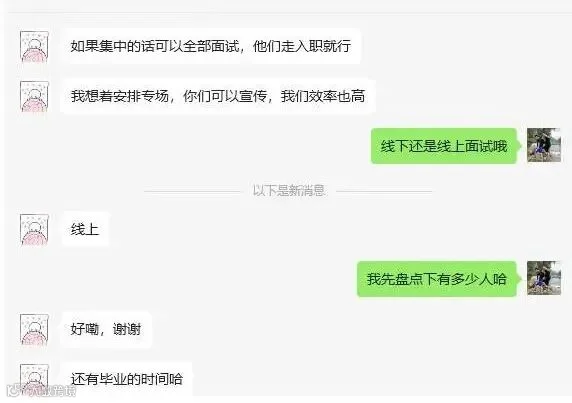Select message bubble '如果集中的话可以全部面试，他们走入职就行'
This screenshot has height=403, width=572.
[211, 46]
